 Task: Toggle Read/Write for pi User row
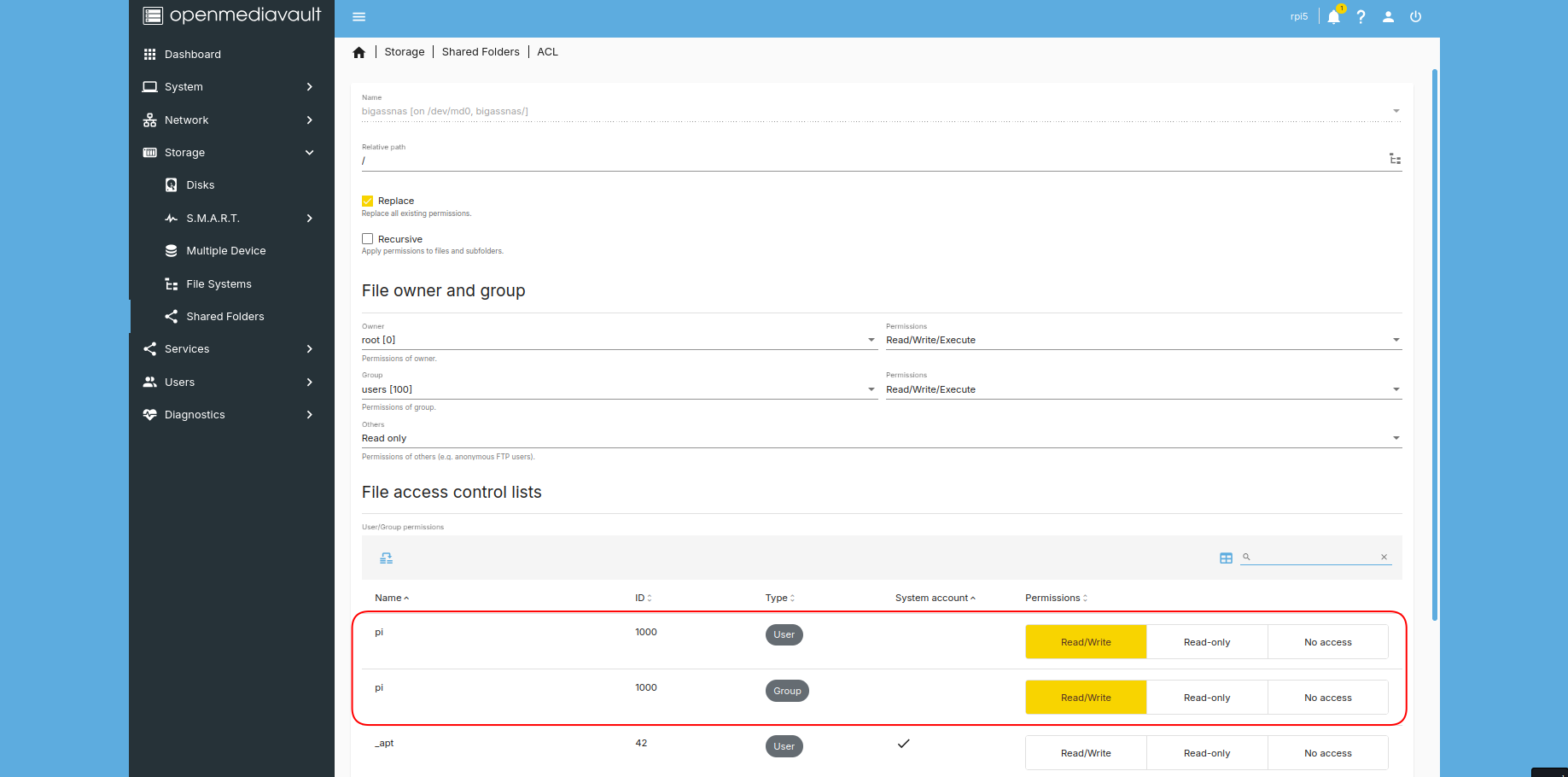(x=1086, y=642)
